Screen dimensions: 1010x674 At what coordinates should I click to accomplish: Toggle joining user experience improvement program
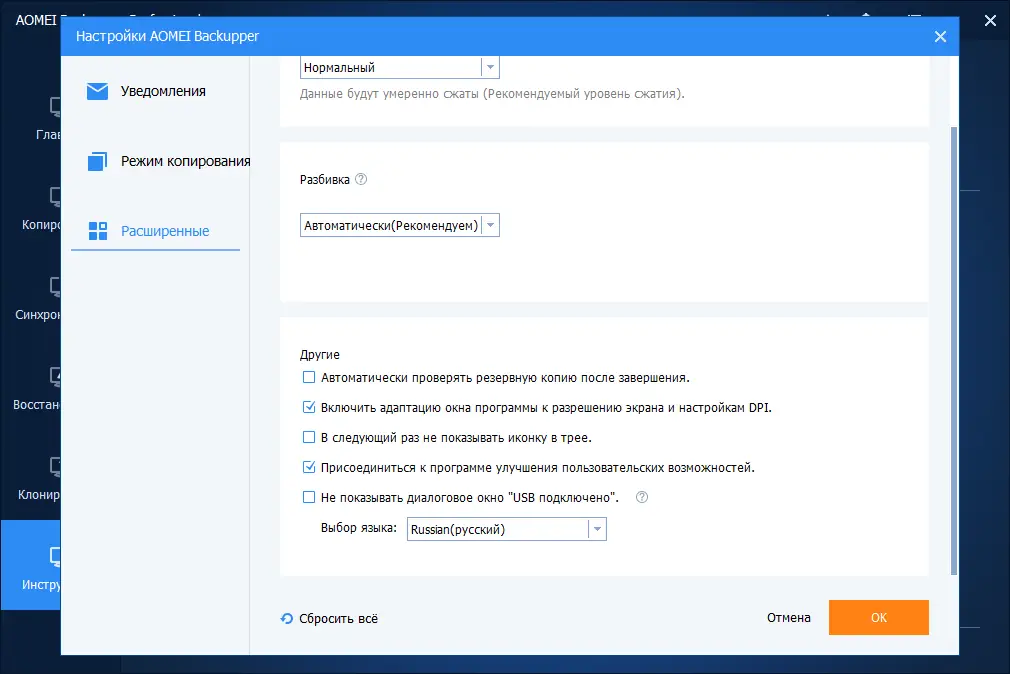(309, 467)
